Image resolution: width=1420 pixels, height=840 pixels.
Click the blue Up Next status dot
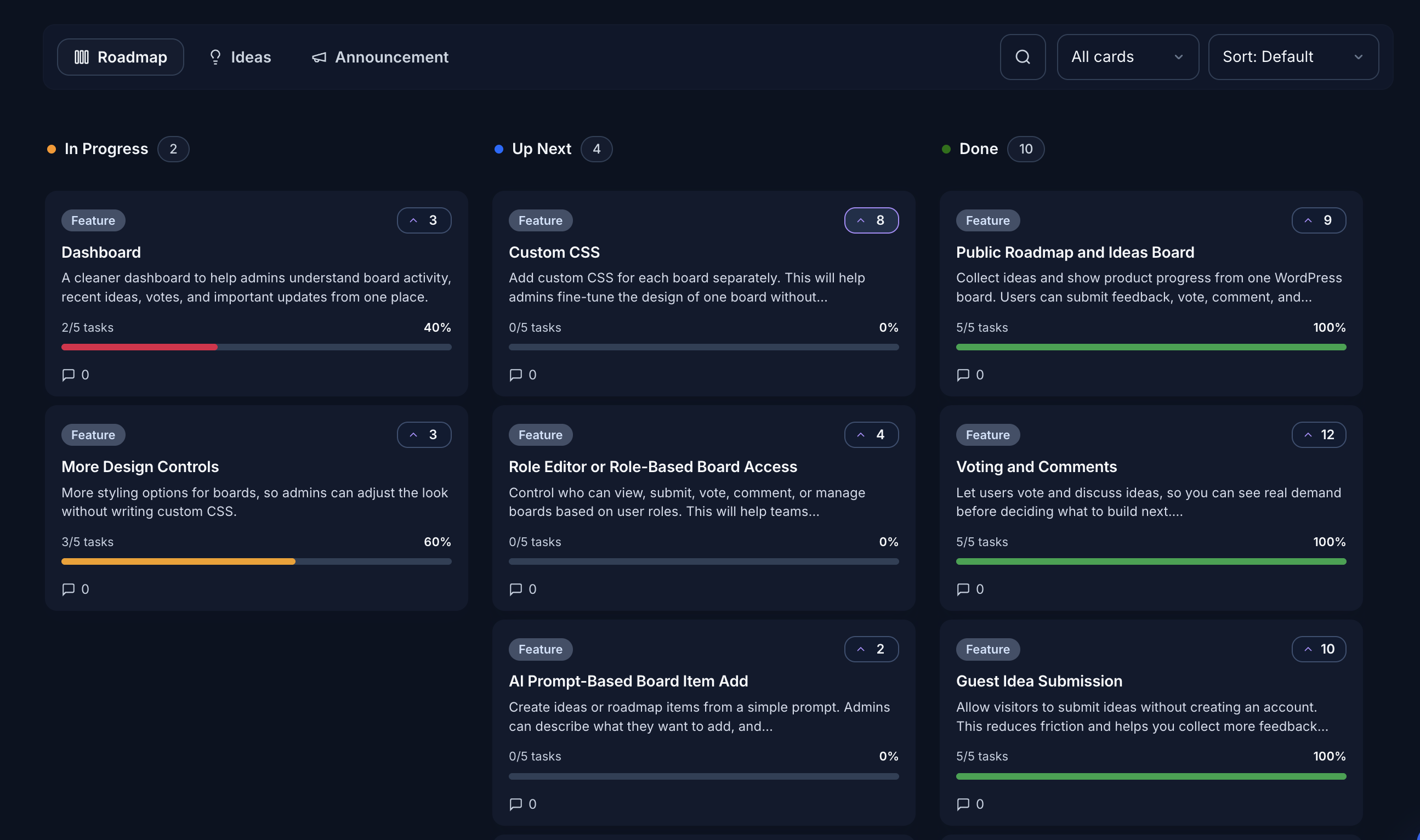498,149
